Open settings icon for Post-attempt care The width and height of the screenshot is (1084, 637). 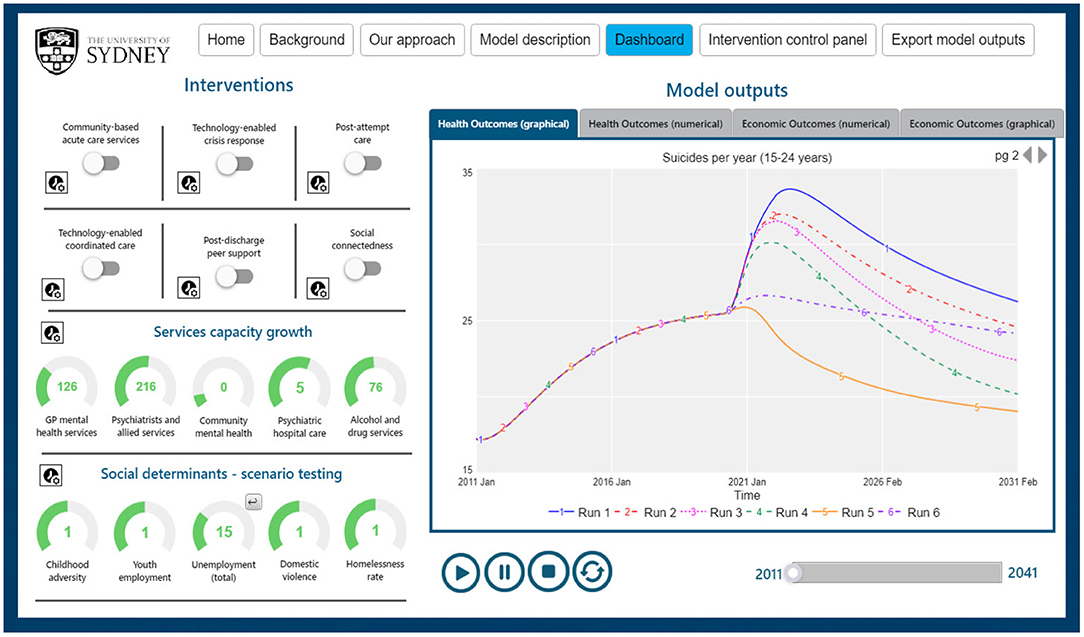tap(318, 183)
